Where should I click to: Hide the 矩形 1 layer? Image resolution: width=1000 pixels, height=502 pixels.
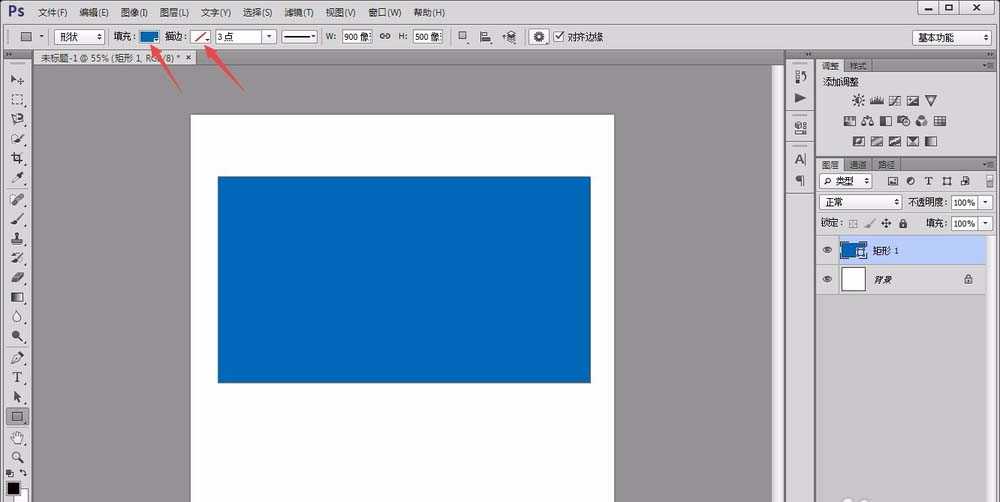click(x=827, y=250)
